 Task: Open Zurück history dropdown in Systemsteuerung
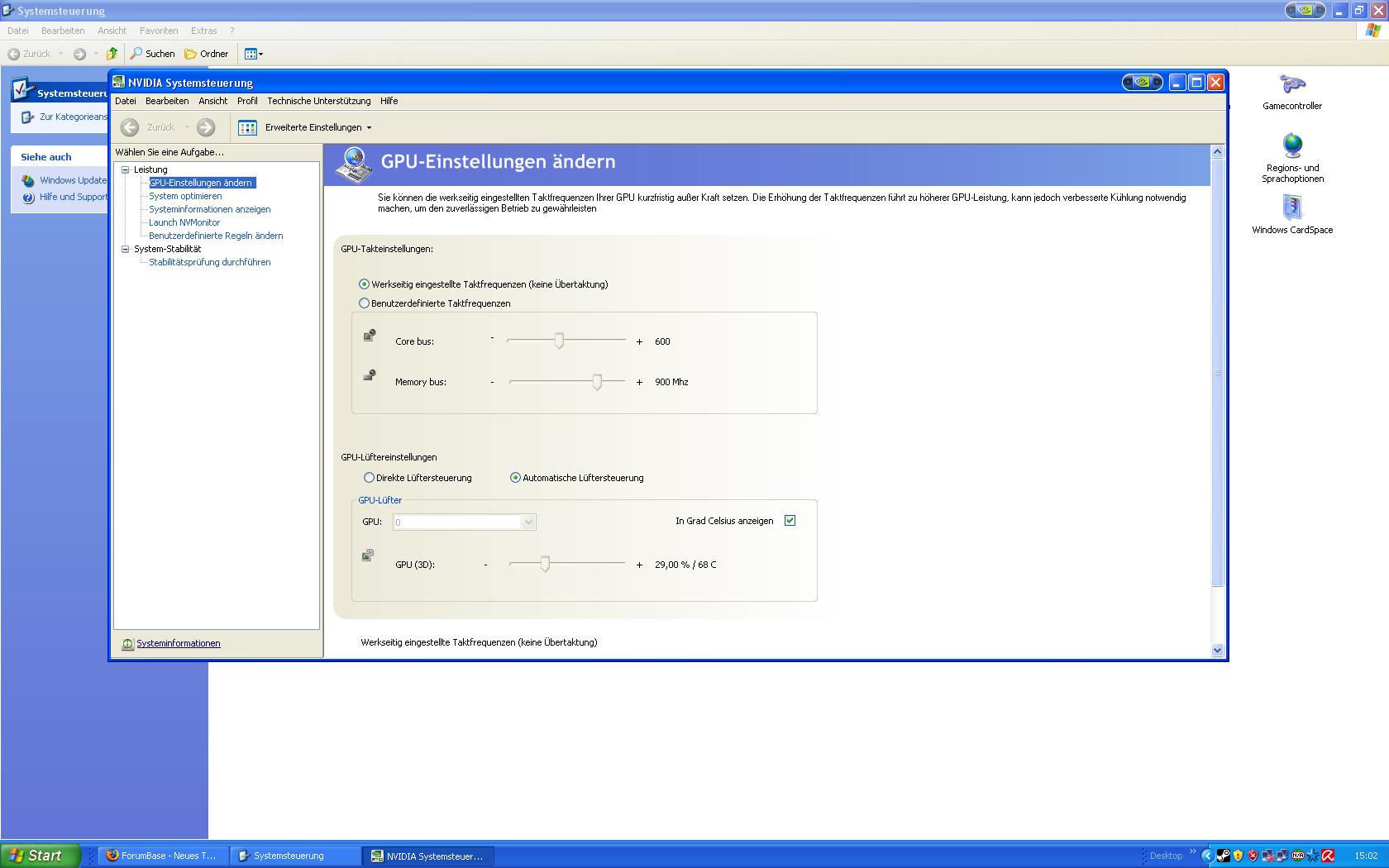tap(60, 54)
